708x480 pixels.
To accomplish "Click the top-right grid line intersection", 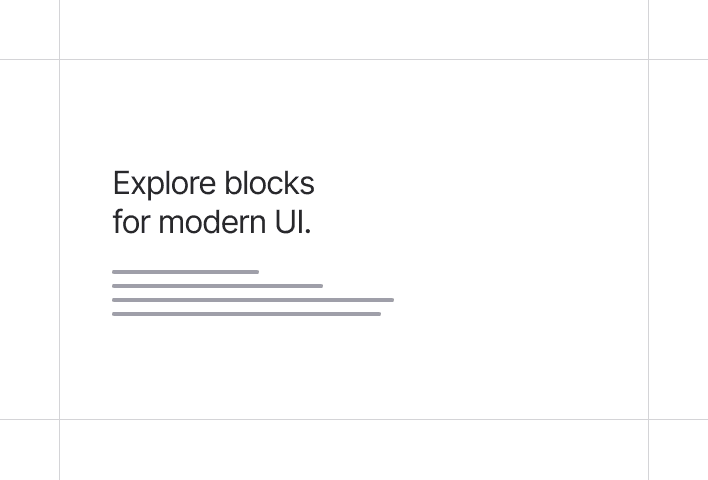I will [648, 59].
